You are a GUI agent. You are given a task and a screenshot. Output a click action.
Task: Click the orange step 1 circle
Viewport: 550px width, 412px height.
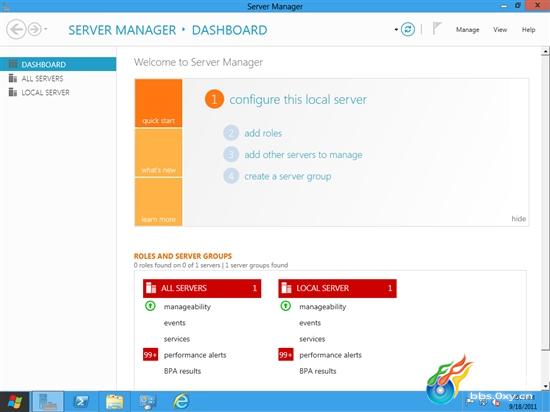(214, 99)
